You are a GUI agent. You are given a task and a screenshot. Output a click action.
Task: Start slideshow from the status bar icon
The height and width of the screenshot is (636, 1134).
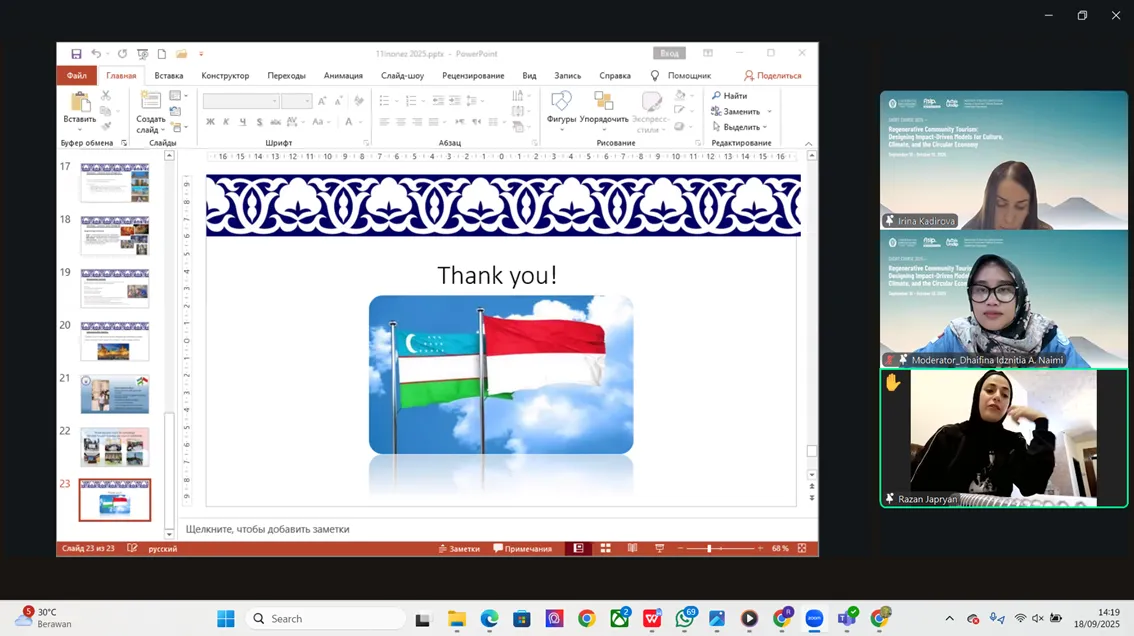[659, 549]
